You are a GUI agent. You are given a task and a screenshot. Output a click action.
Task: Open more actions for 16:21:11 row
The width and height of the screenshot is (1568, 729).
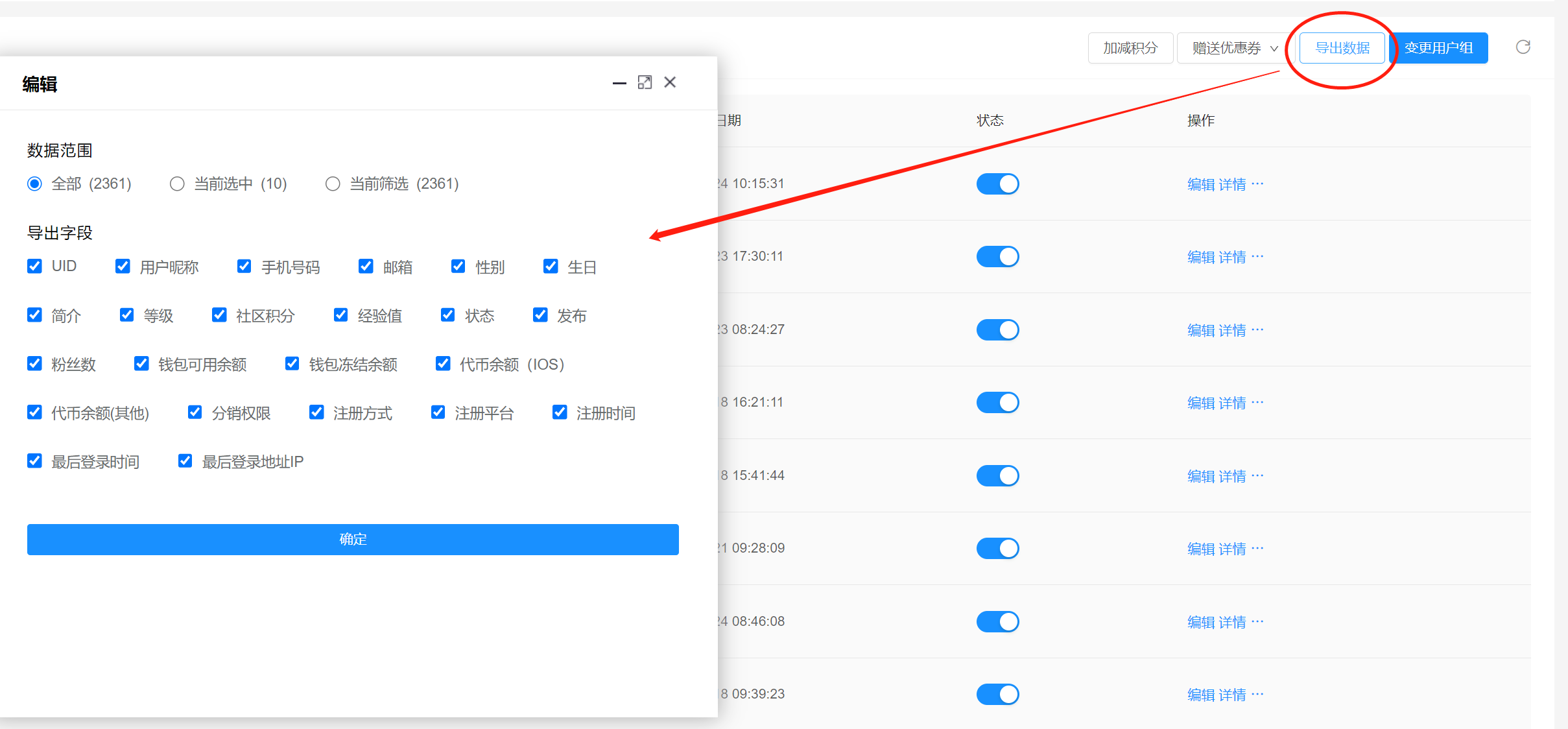1257,402
